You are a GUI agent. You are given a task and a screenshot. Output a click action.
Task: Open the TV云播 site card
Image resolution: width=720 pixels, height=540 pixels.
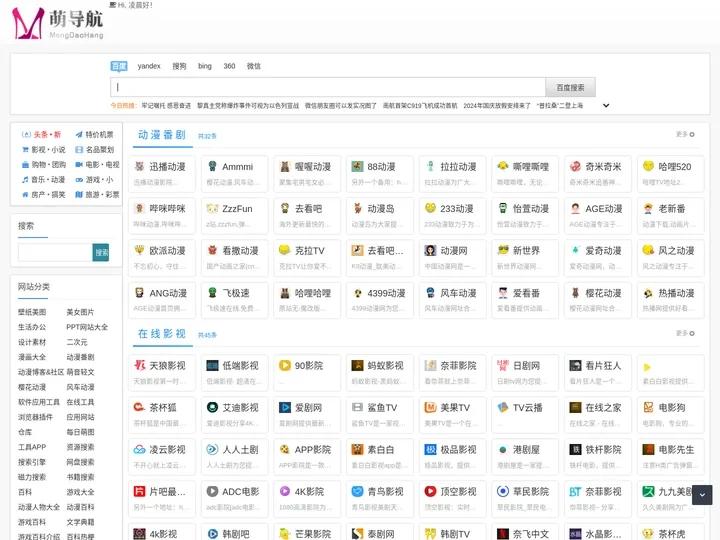point(525,415)
